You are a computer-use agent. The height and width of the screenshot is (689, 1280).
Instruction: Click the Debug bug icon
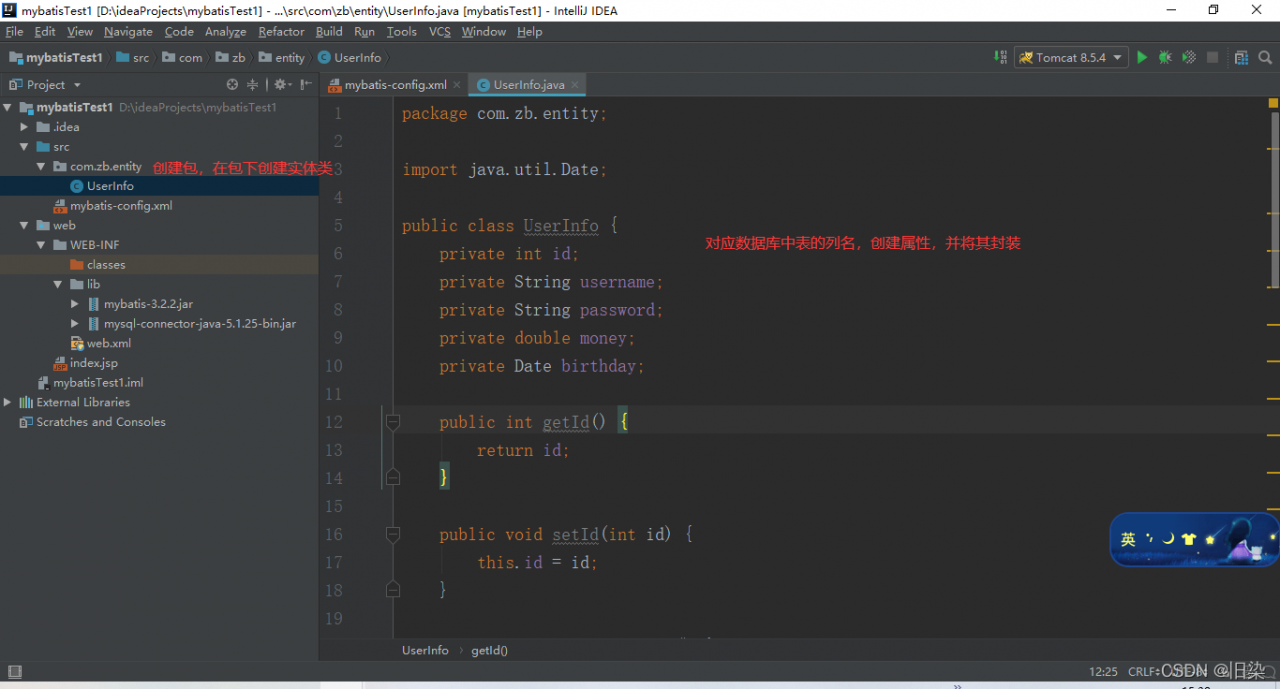pos(1165,58)
